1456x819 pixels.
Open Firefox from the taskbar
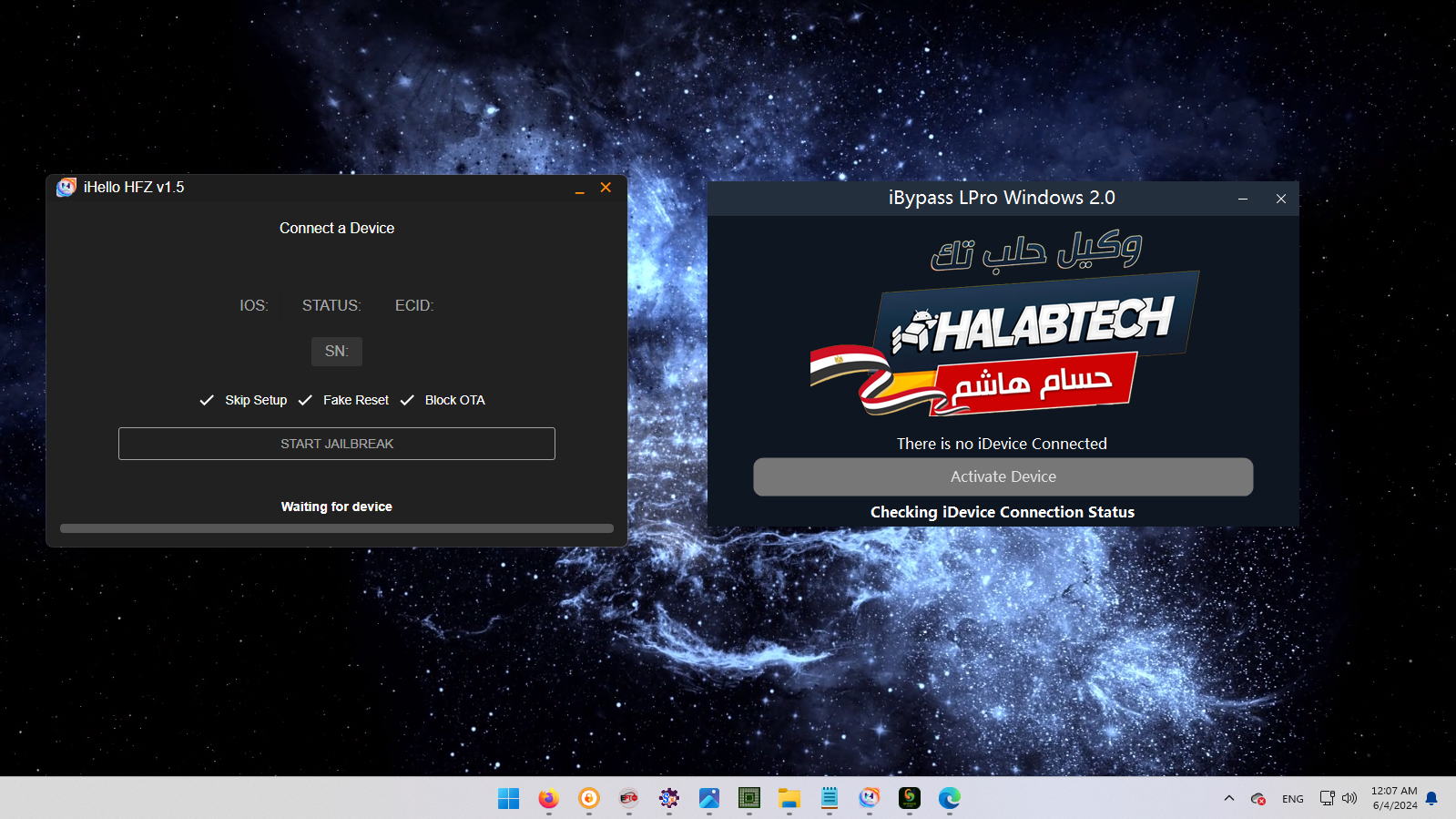pyautogui.click(x=548, y=798)
